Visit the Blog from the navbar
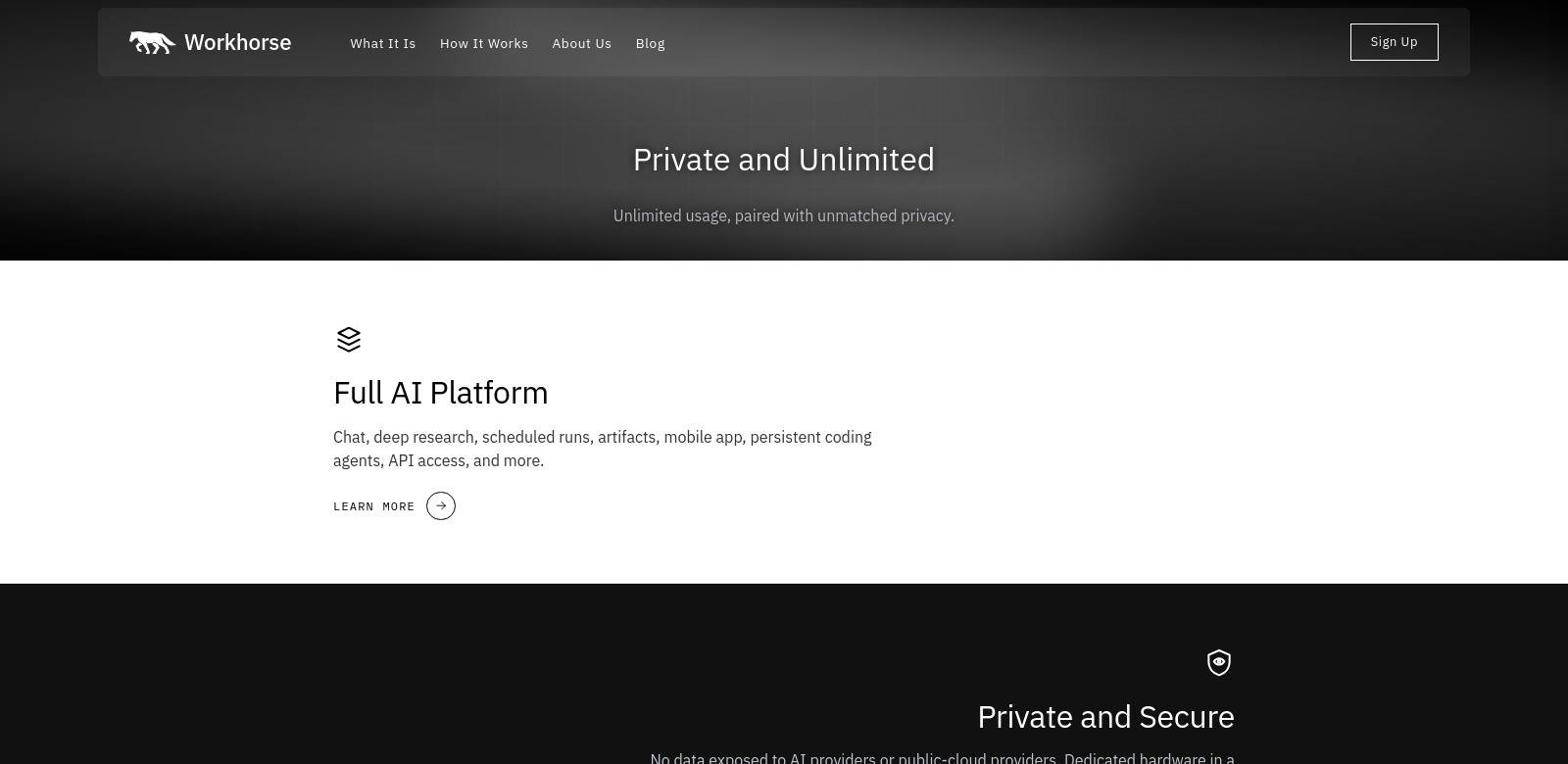This screenshot has height=764, width=1568. [x=651, y=43]
